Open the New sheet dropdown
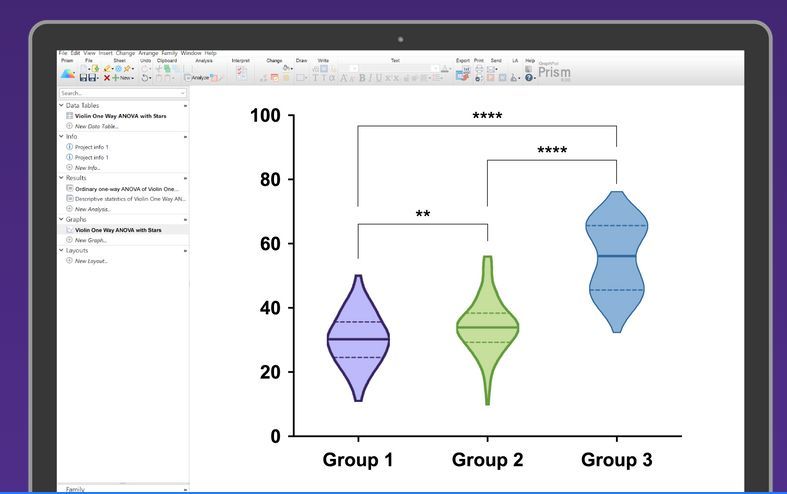Viewport: 787px width, 494px height. (x=125, y=77)
